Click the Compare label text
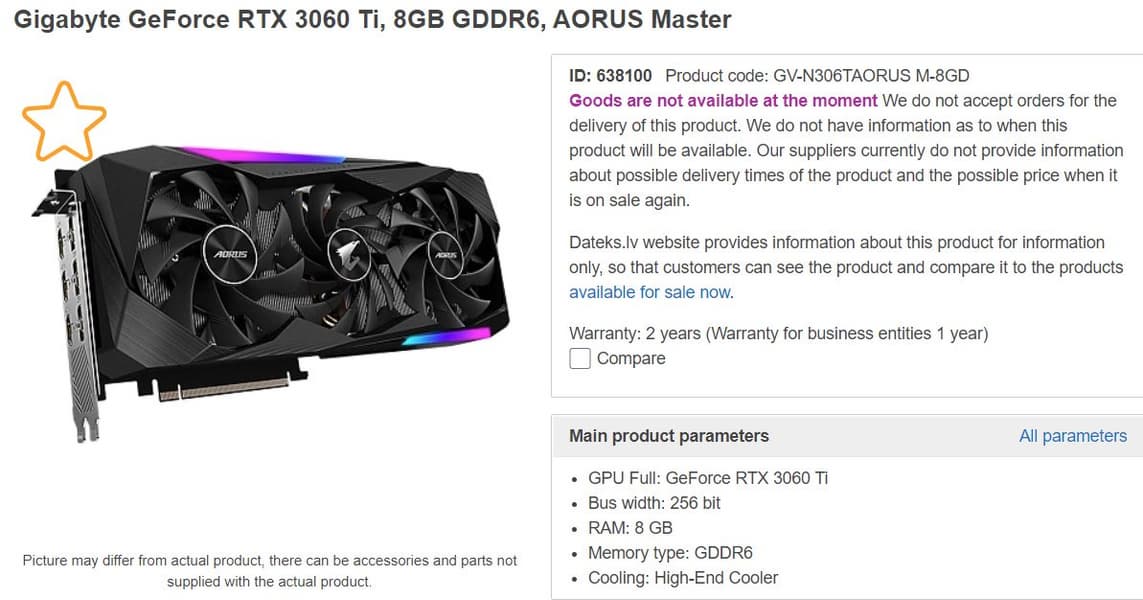 click(631, 359)
